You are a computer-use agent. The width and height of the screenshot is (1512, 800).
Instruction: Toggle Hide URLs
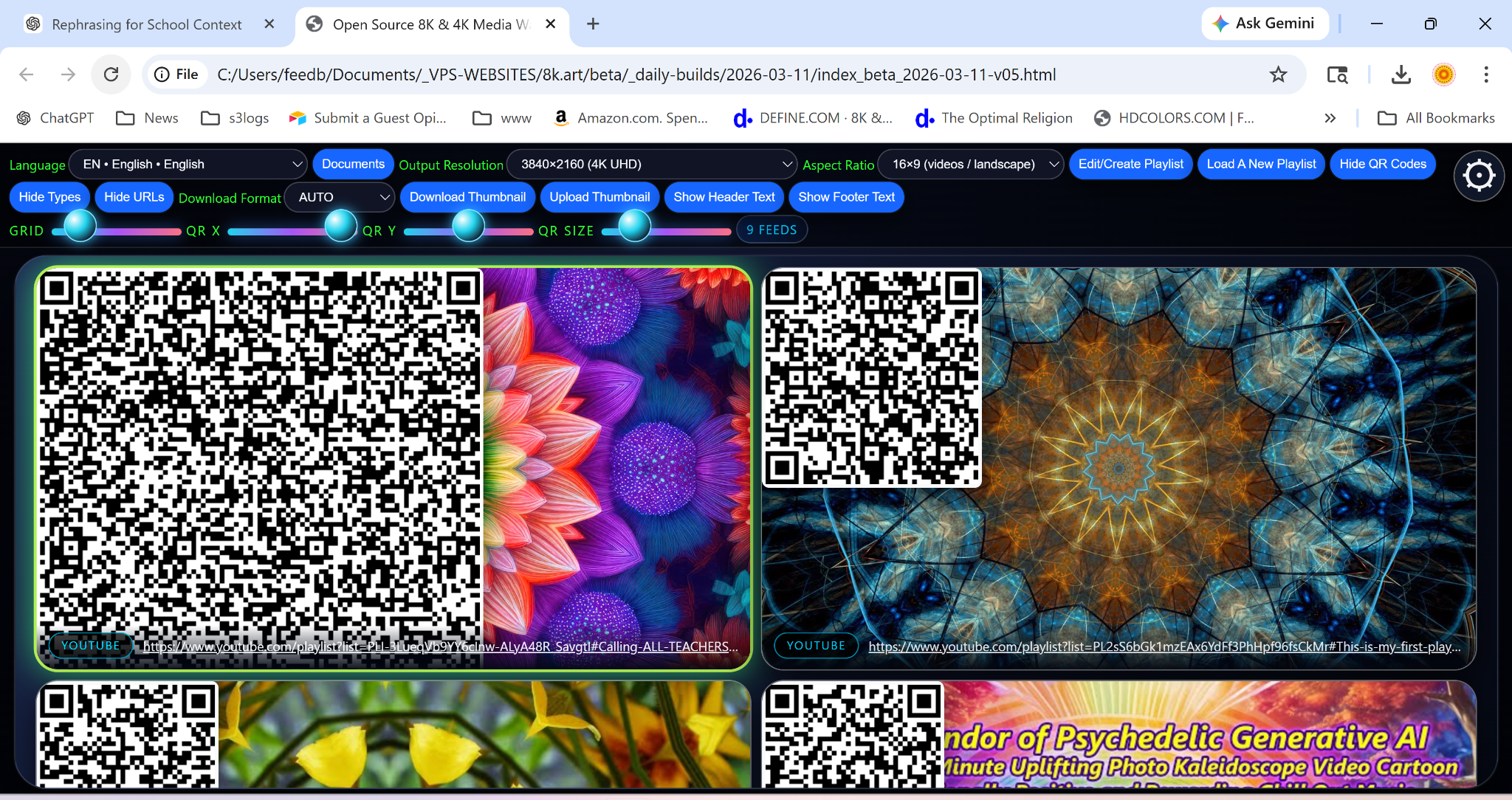(134, 197)
